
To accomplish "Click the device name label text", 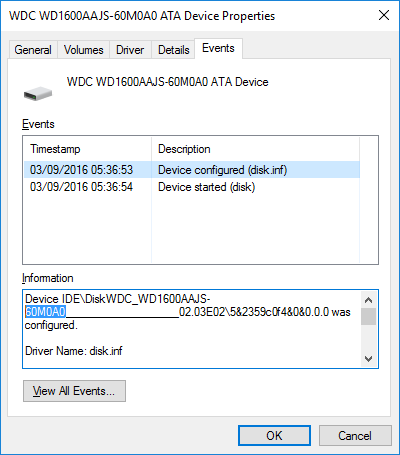I will tap(168, 82).
